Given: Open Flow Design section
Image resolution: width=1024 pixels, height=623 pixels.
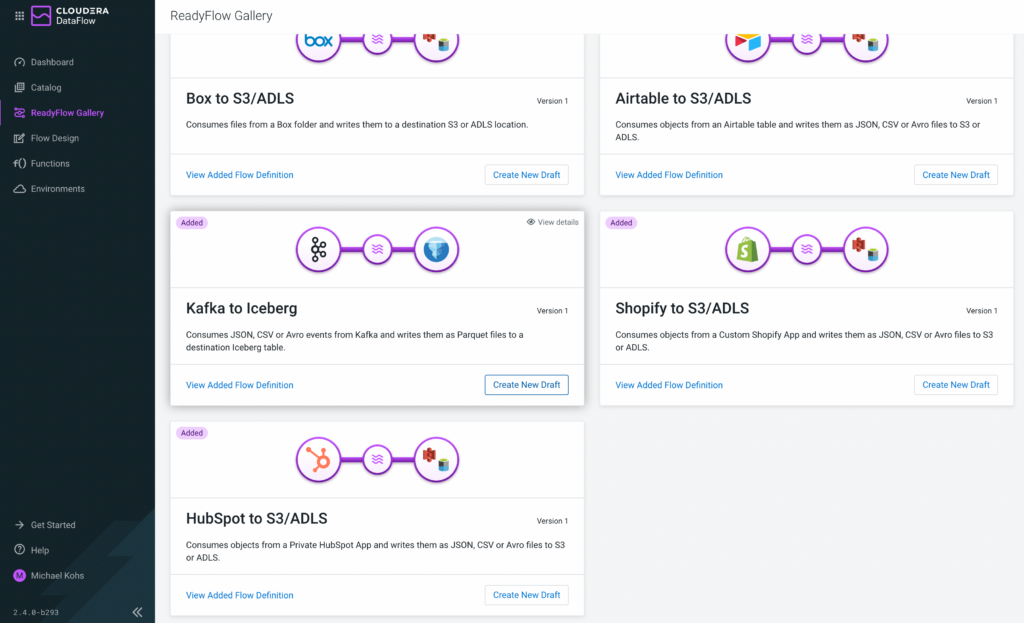Looking at the screenshot, I should tap(54, 138).
